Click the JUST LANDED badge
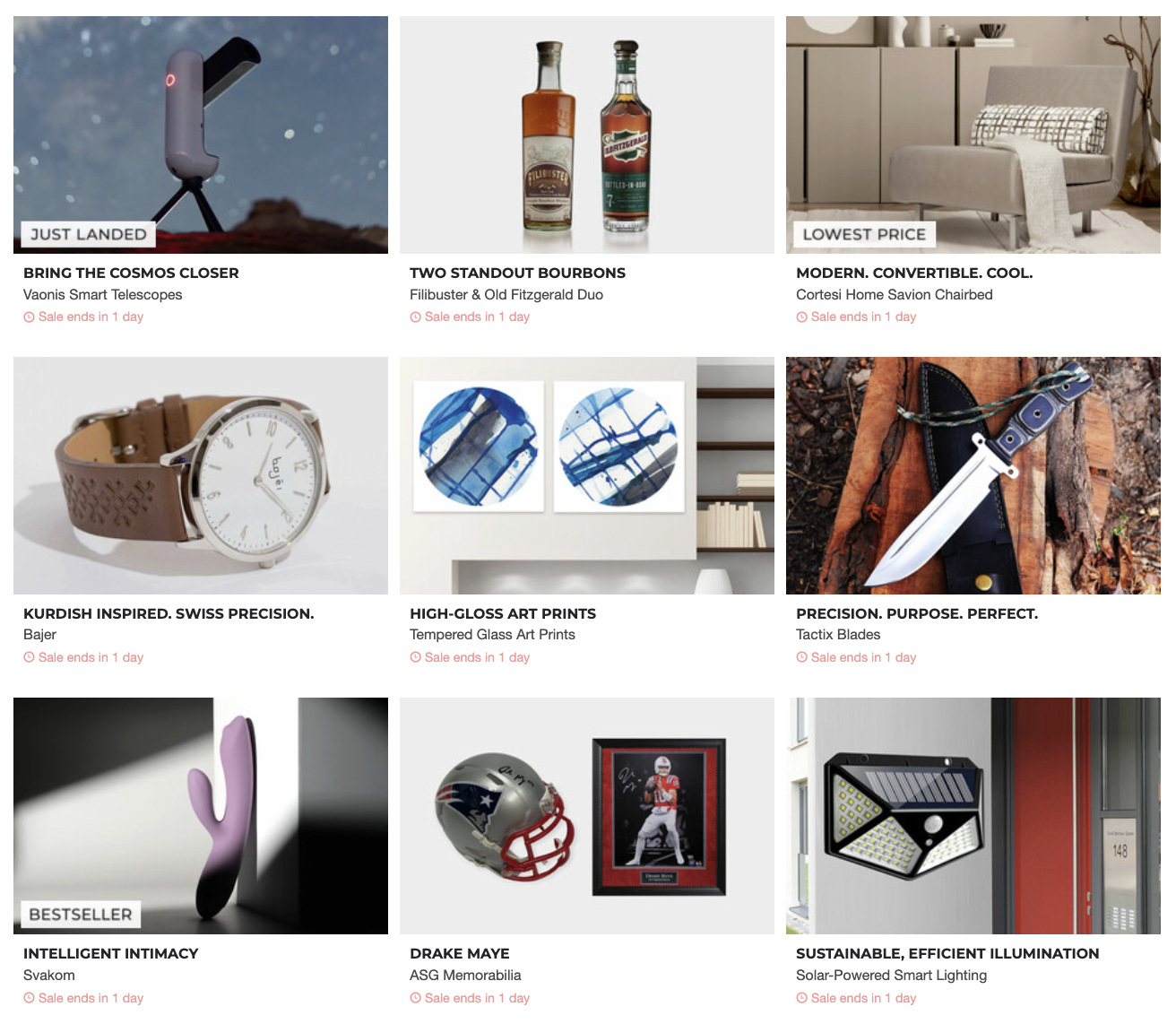 88,235
